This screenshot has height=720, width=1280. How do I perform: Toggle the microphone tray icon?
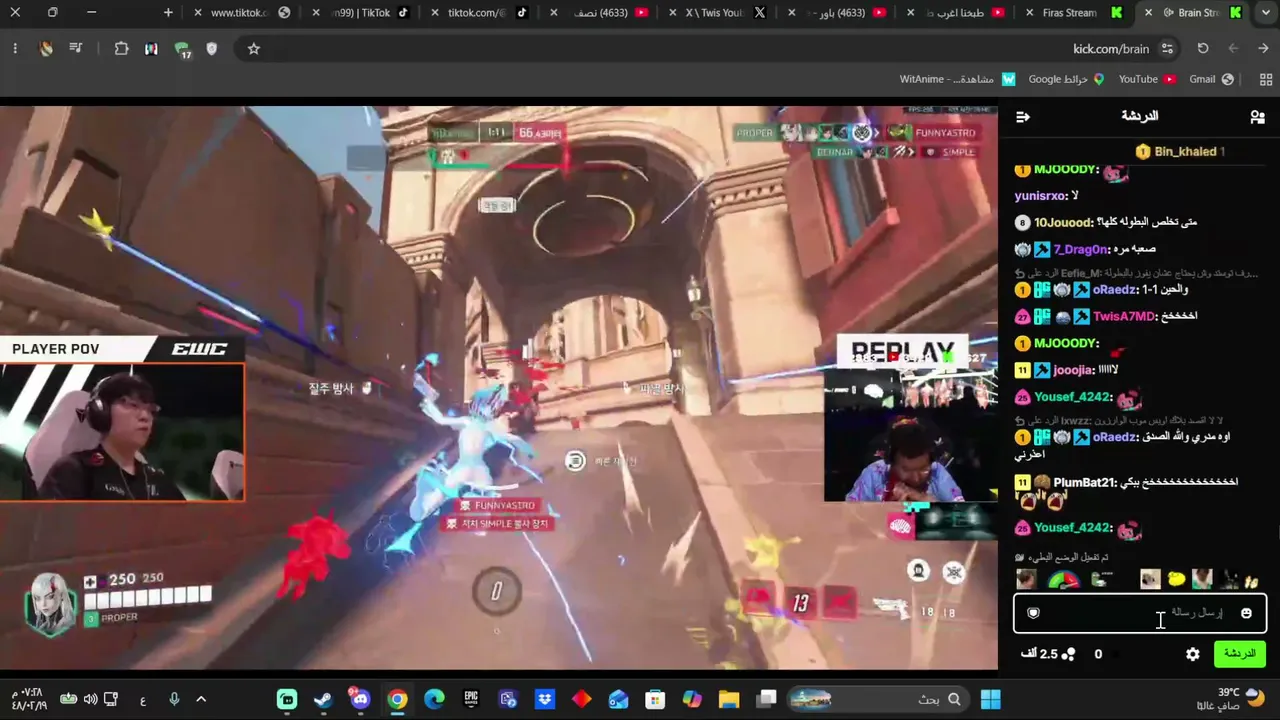pos(174,699)
